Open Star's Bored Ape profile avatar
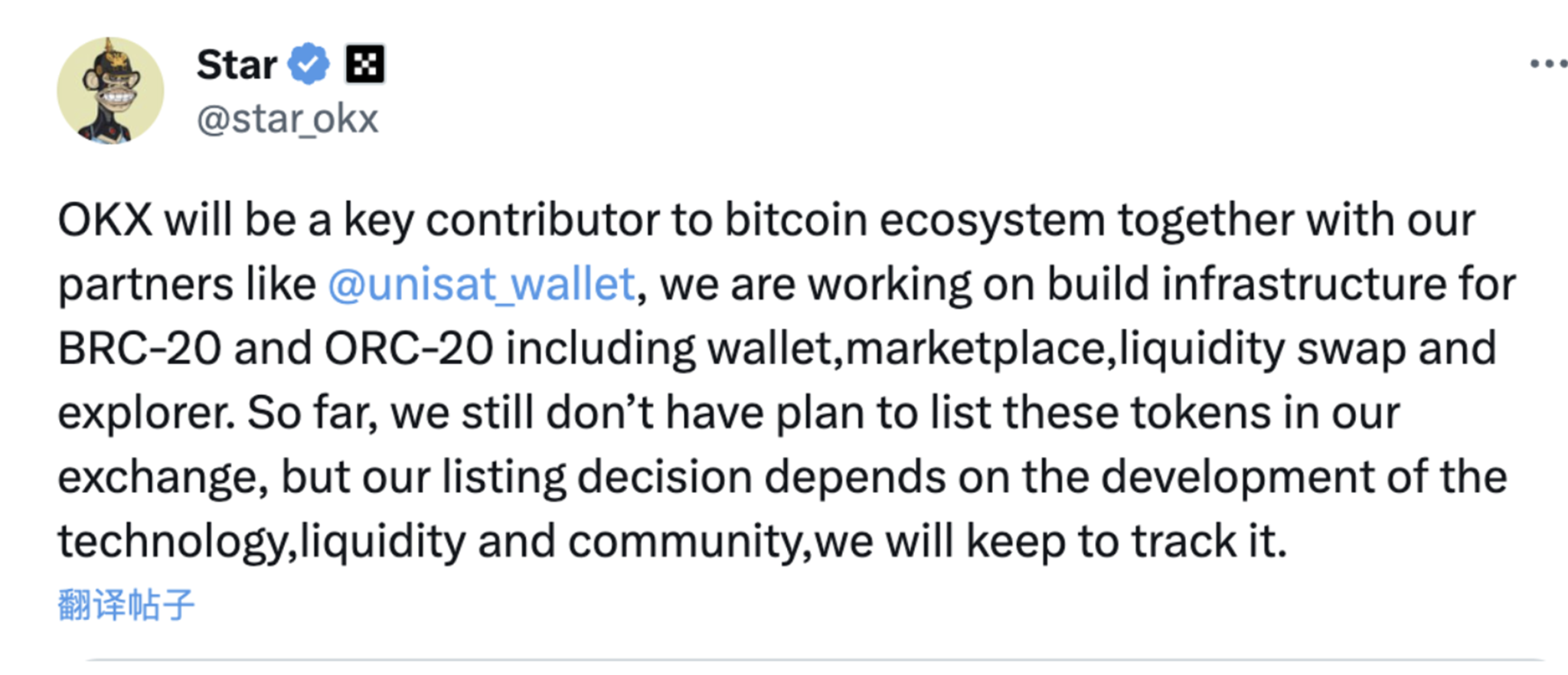The image size is (1568, 675). [110, 90]
